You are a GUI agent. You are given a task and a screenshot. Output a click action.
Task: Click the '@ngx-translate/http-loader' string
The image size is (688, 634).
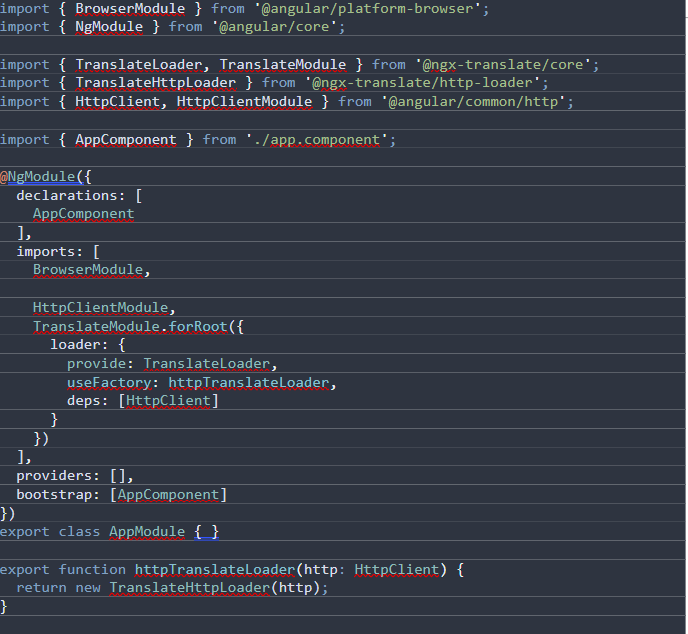coord(423,83)
